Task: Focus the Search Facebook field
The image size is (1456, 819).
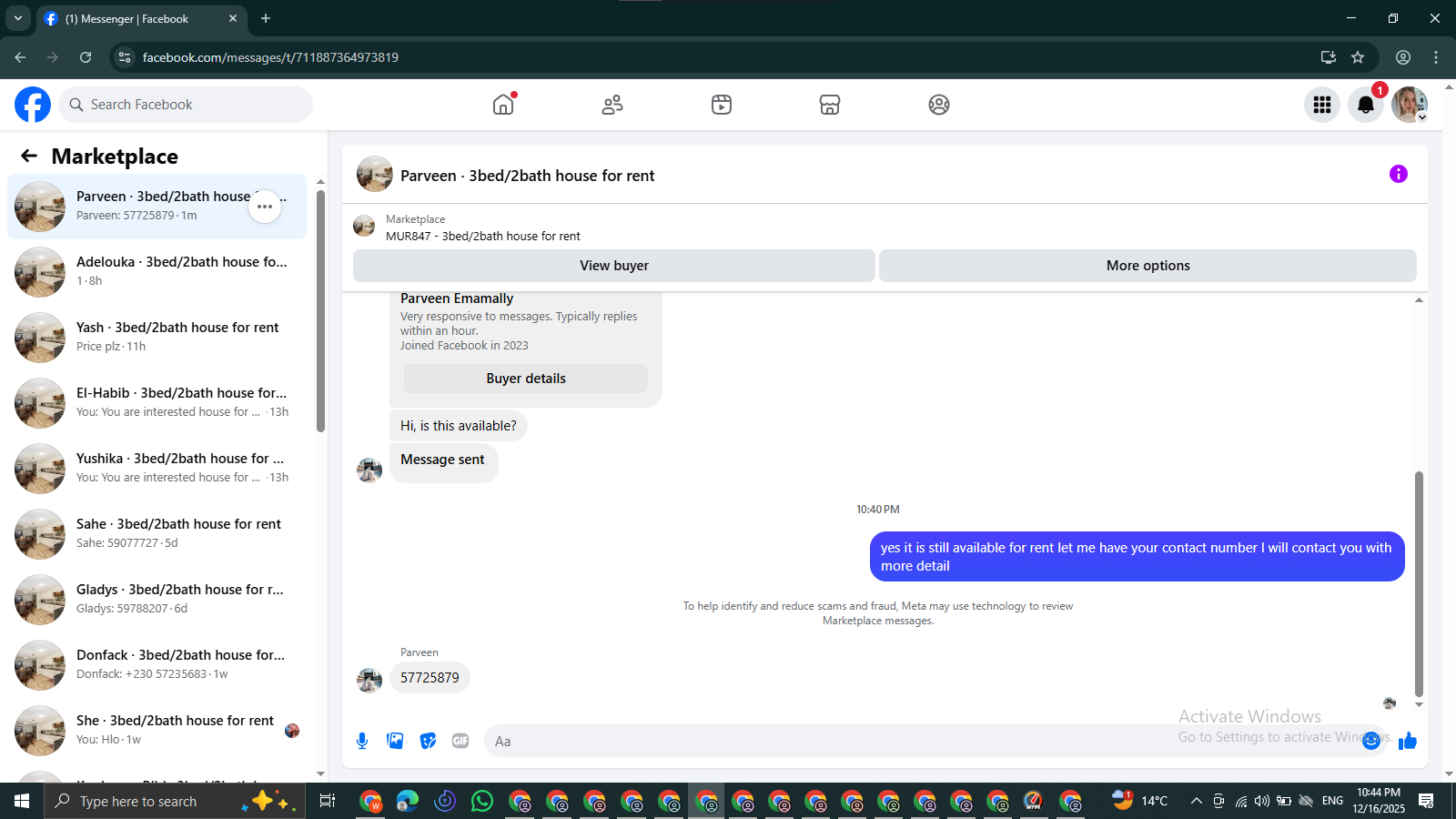Action: 186,105
